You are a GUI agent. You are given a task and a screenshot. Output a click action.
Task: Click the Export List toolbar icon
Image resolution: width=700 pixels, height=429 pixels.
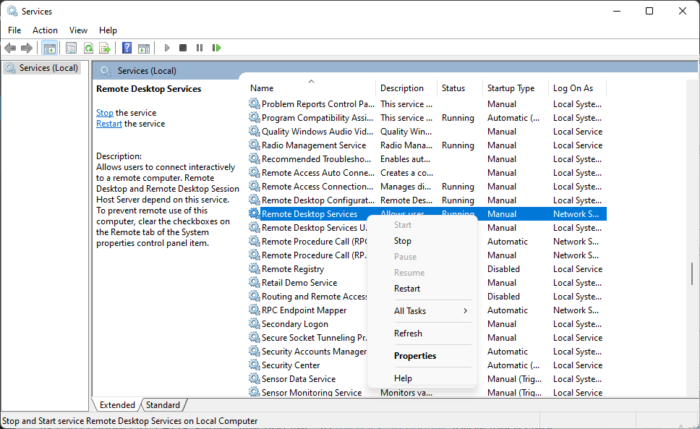[x=106, y=47]
